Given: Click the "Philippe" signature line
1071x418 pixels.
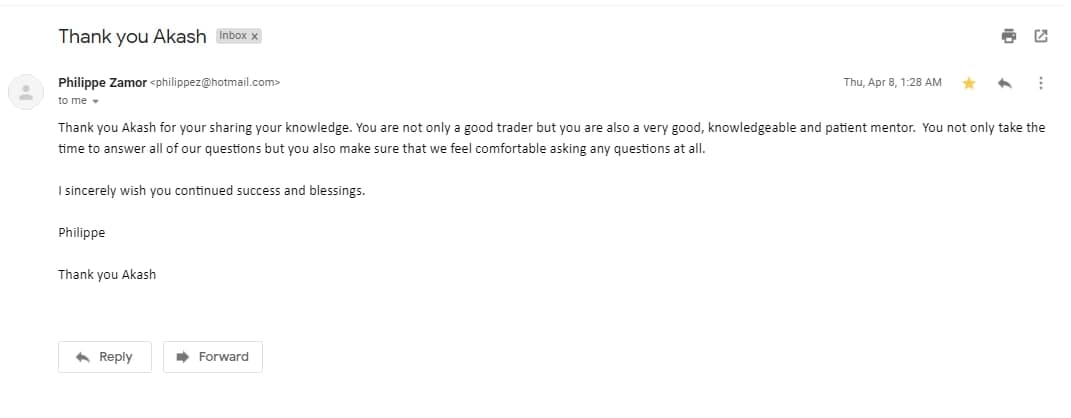Looking at the screenshot, I should [81, 232].
